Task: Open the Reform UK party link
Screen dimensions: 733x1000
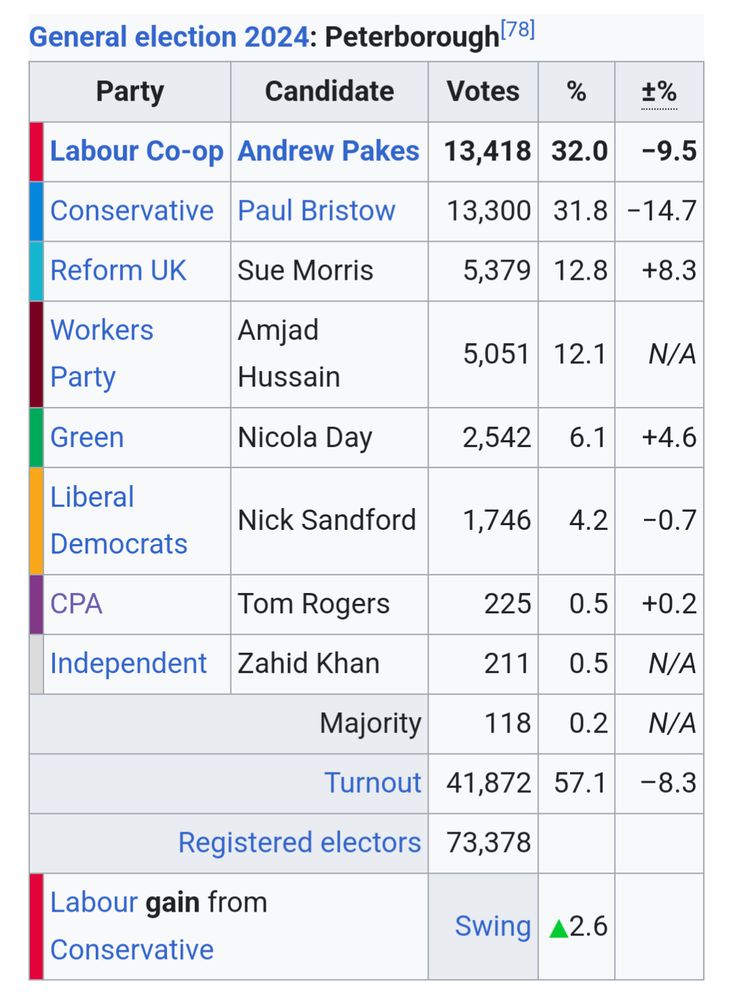Action: (118, 270)
